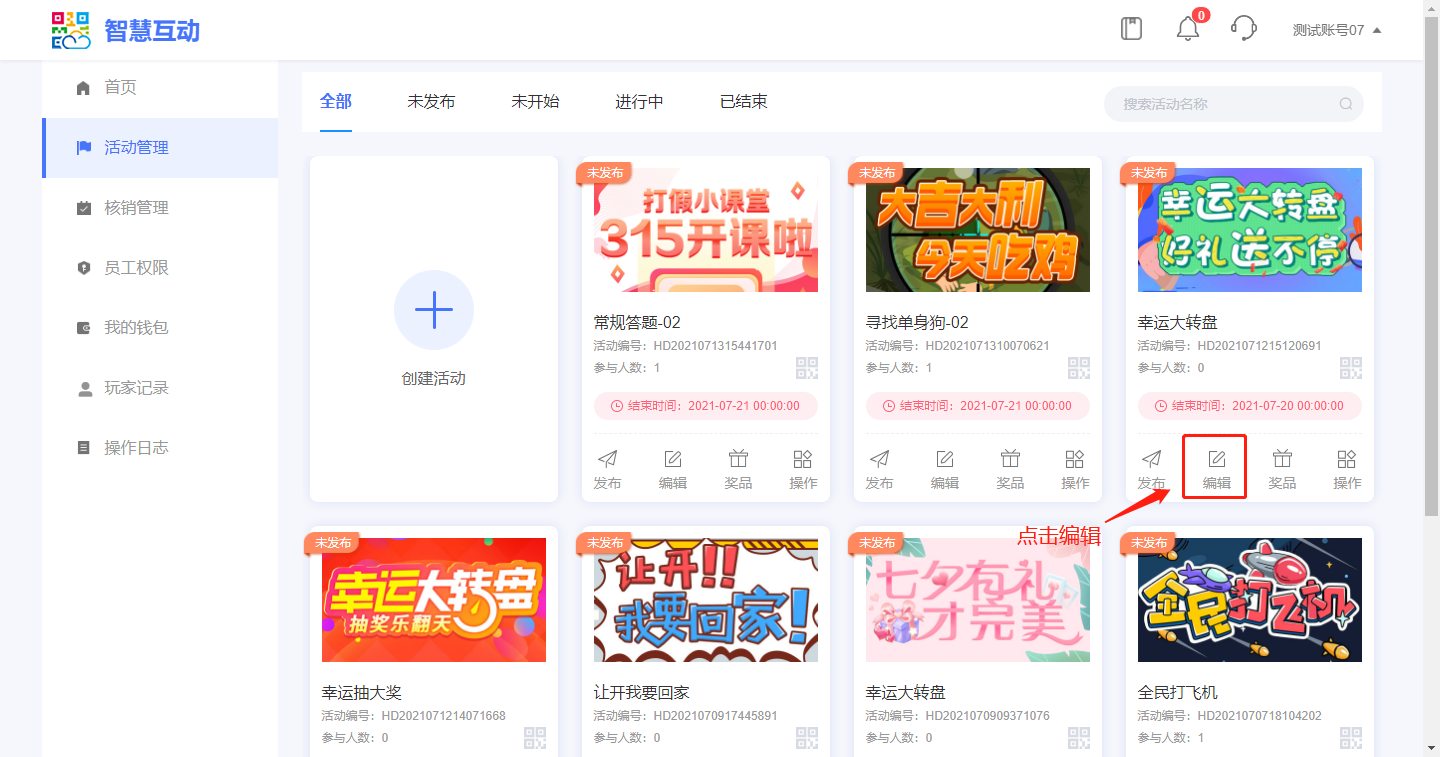Open customer service headset icon
This screenshot has height=757, width=1440.
pyautogui.click(x=1243, y=29)
